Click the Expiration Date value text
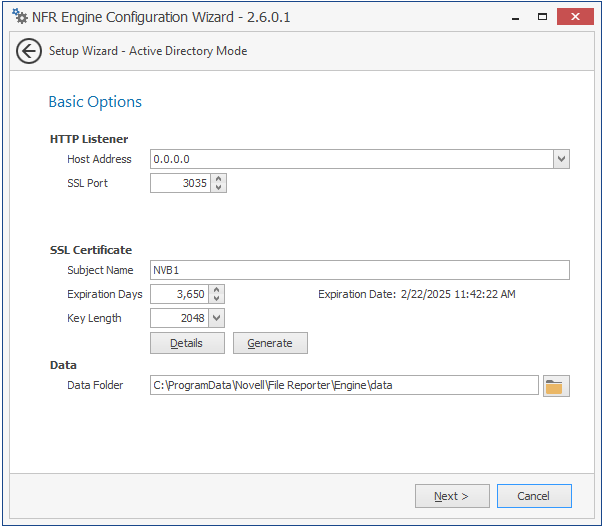Image resolution: width=604 pixels, height=528 pixels. 458,294
